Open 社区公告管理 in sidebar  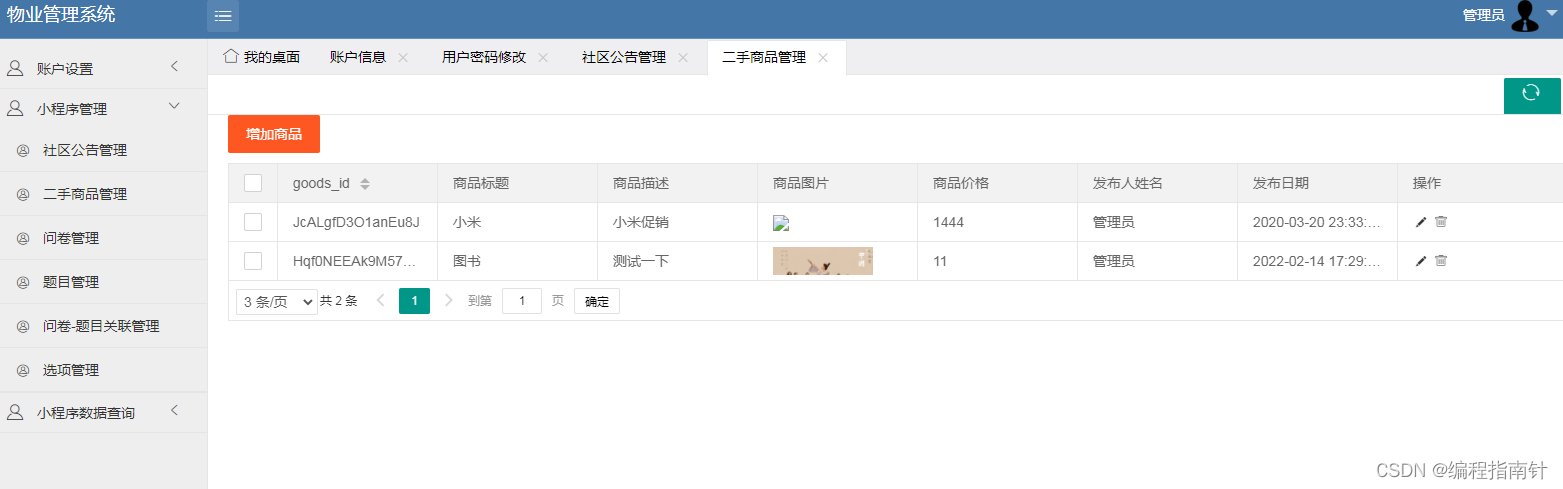(104, 150)
